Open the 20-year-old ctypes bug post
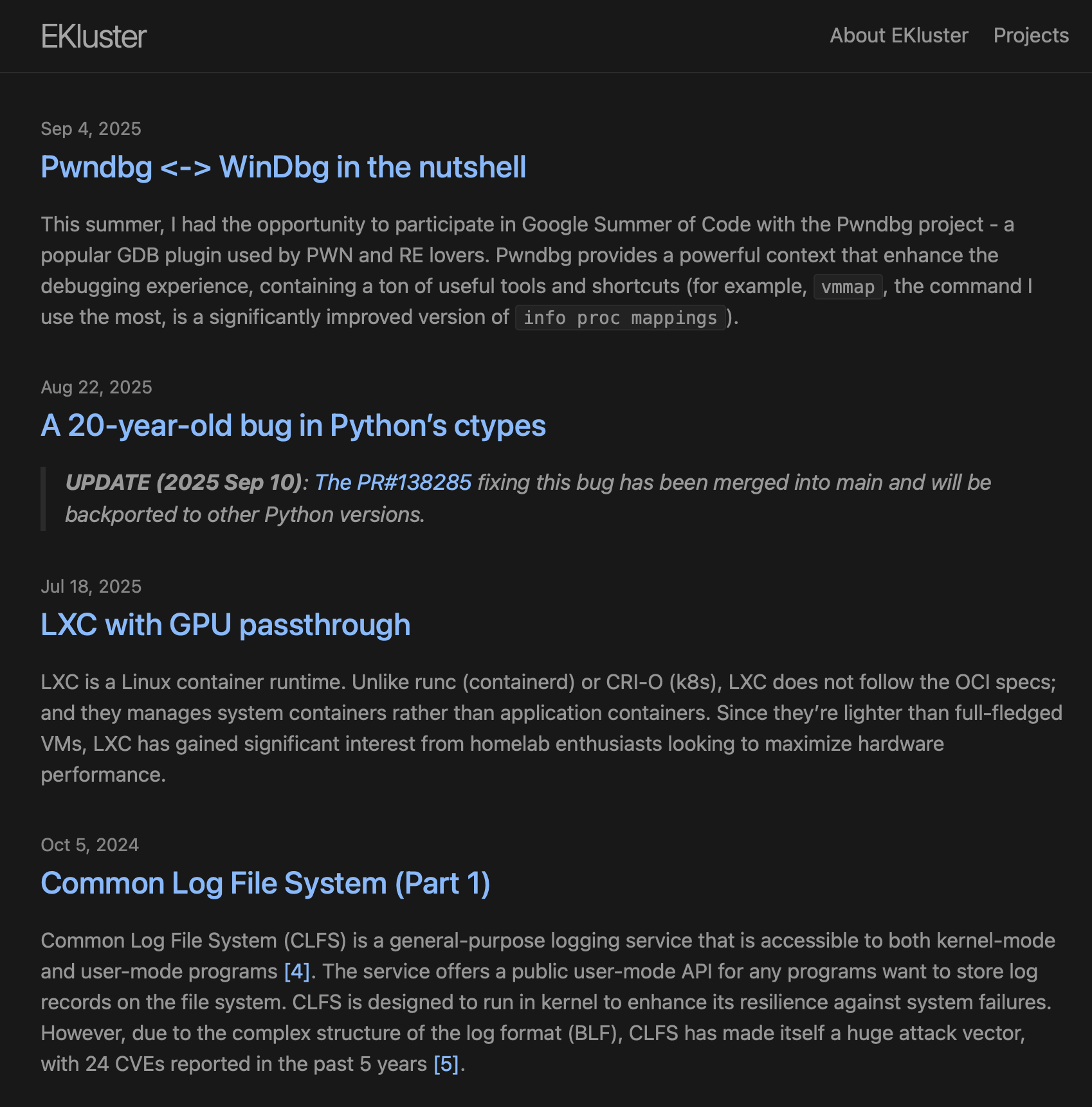 [293, 426]
